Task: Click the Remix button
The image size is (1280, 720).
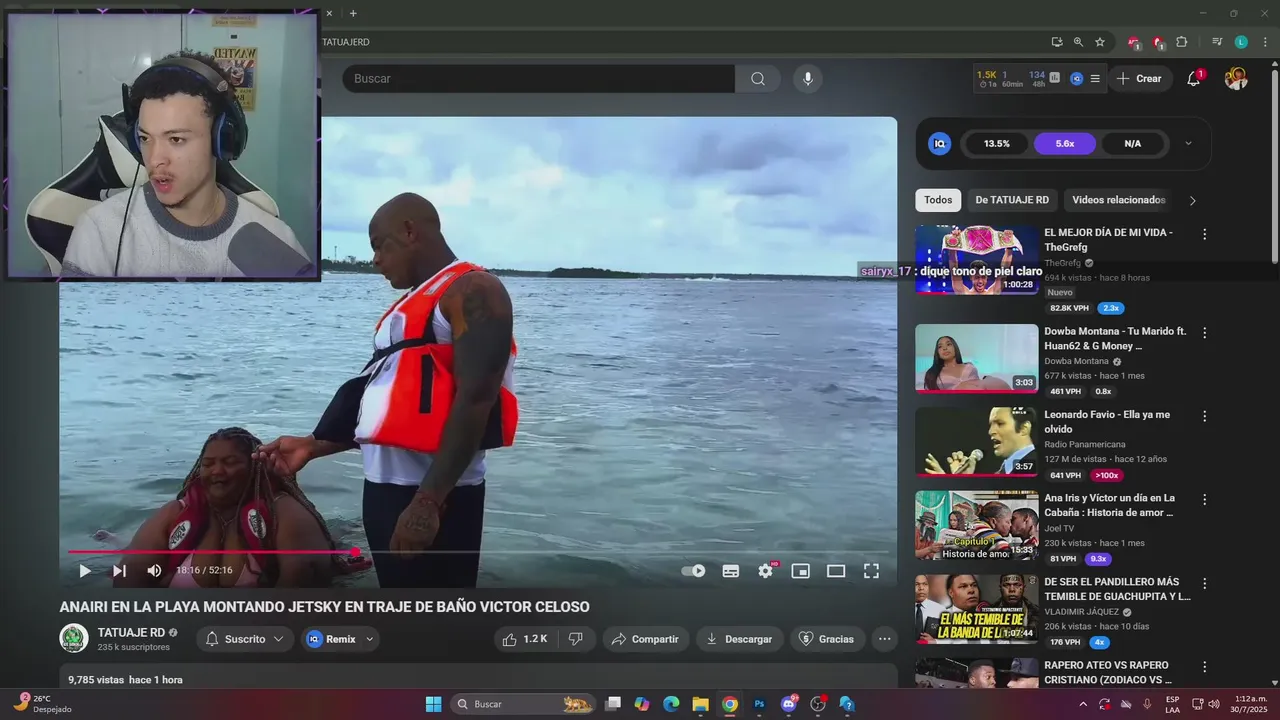Action: click(340, 639)
